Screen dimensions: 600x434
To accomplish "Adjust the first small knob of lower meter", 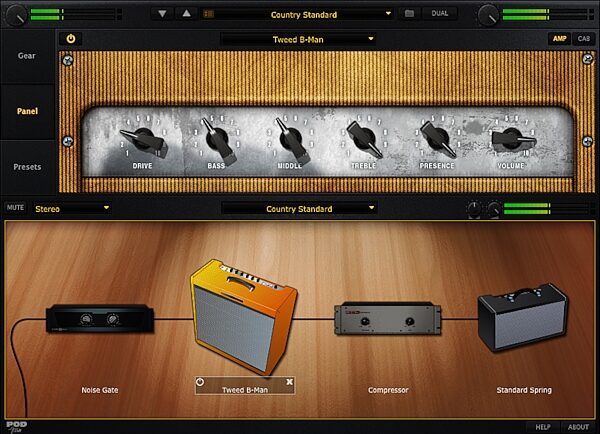I will [x=474, y=209].
